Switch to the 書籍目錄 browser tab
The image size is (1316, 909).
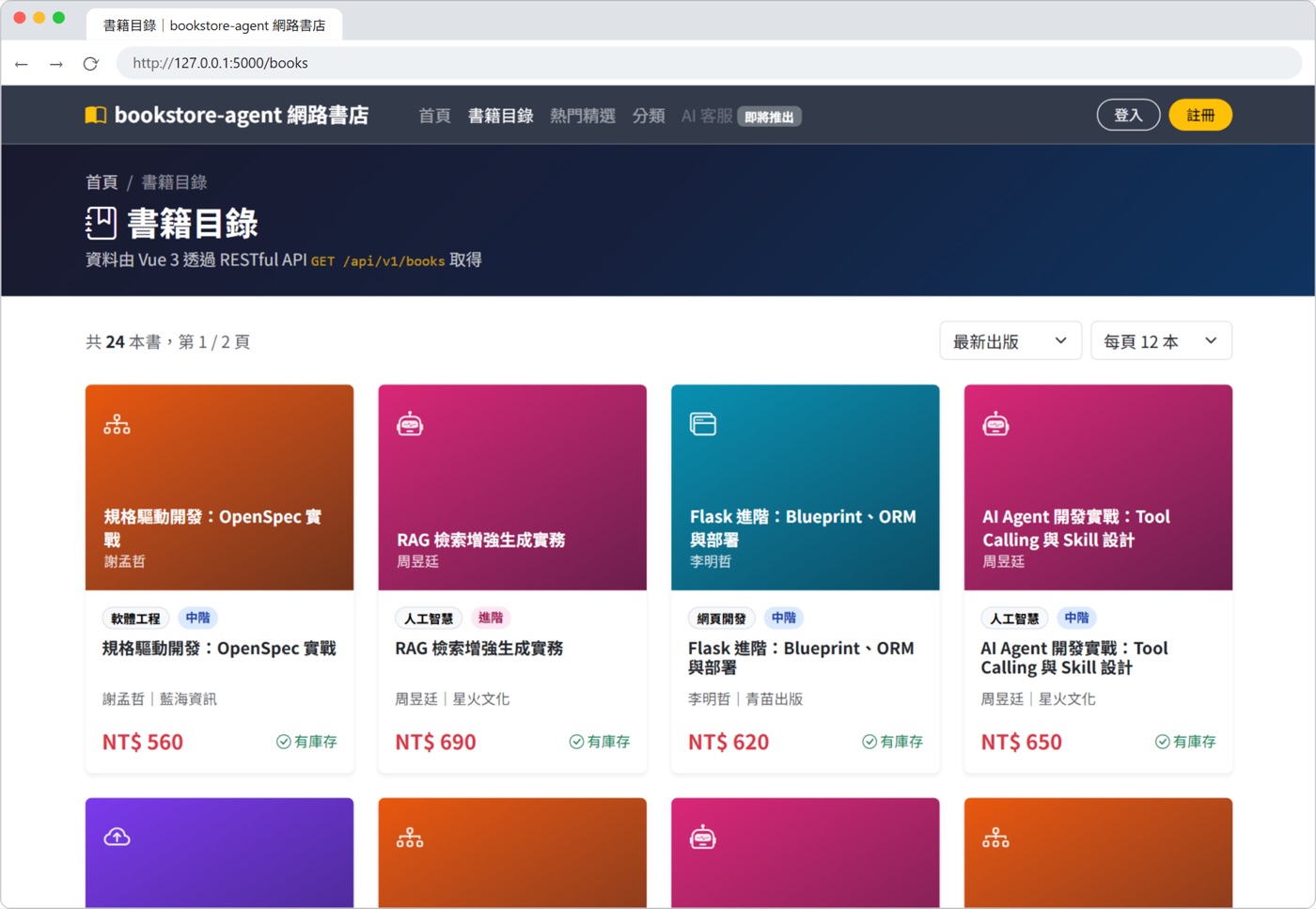click(x=214, y=25)
